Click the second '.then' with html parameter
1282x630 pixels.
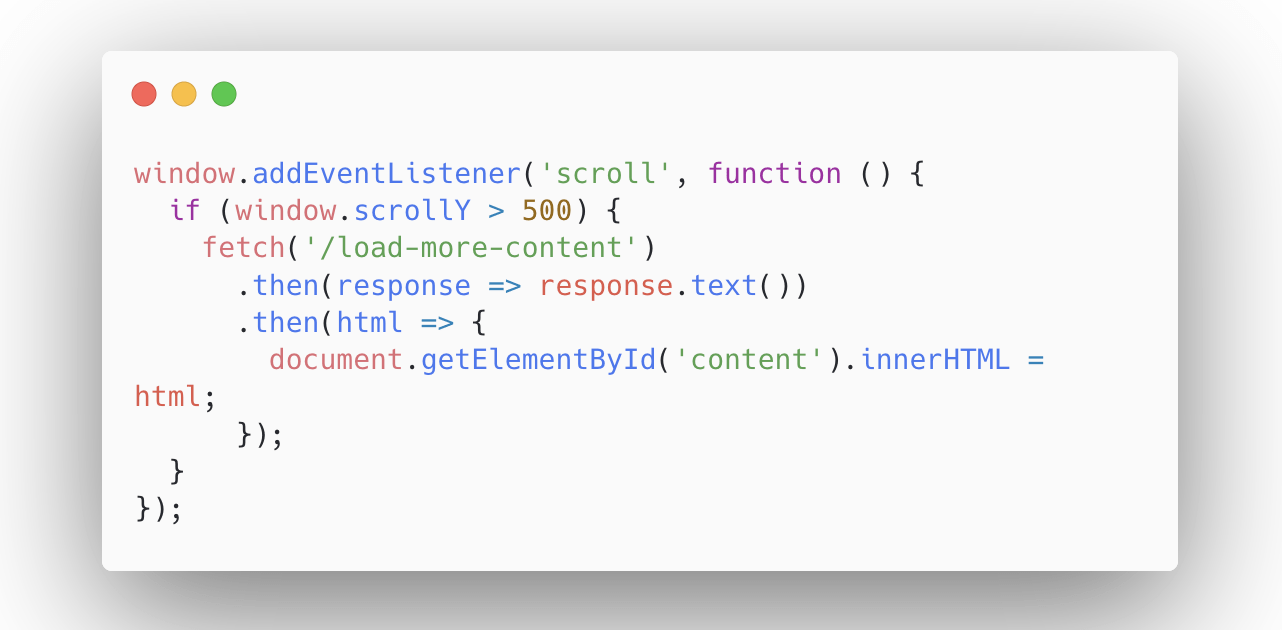click(x=320, y=323)
